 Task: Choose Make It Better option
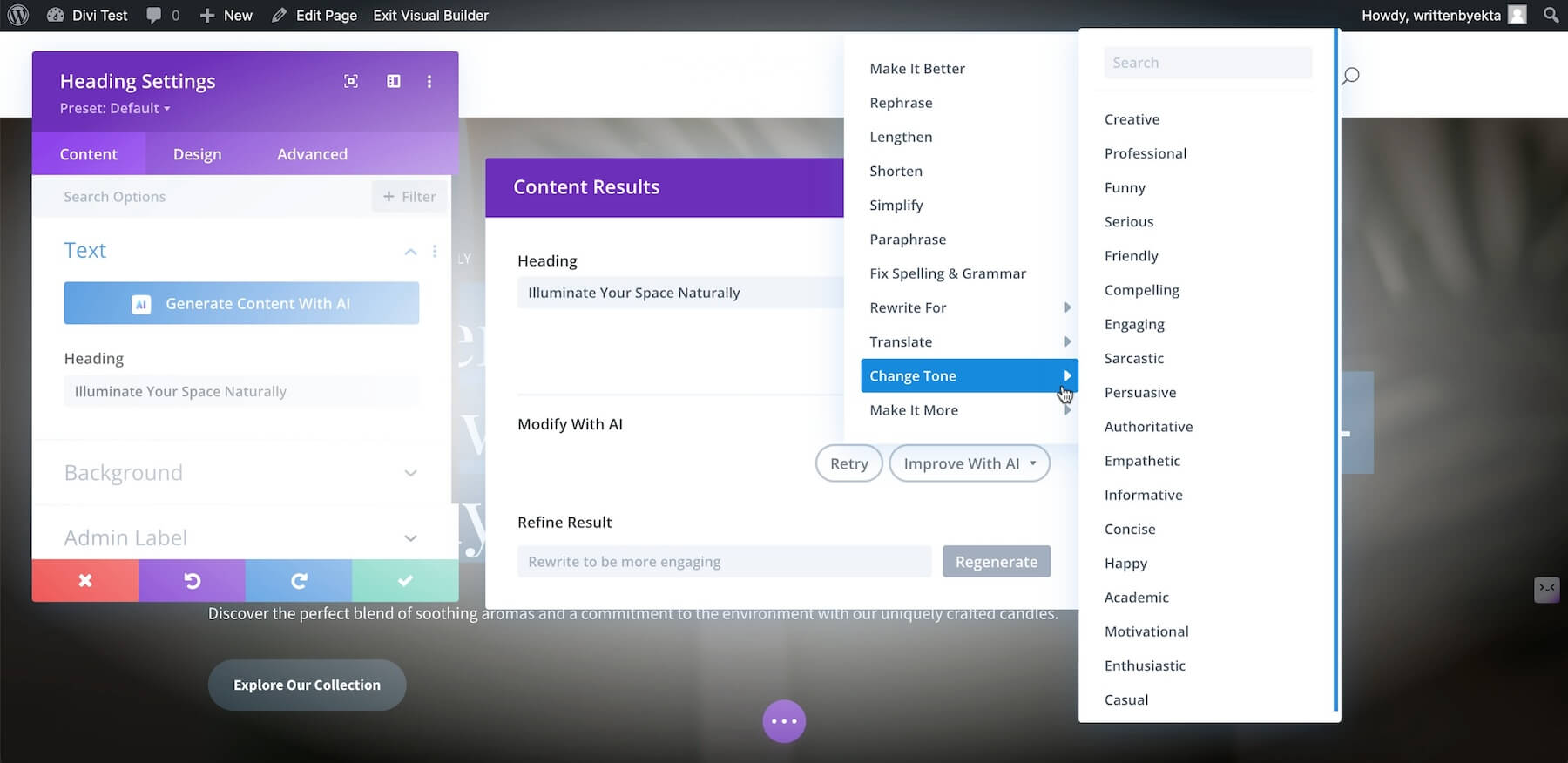click(917, 69)
